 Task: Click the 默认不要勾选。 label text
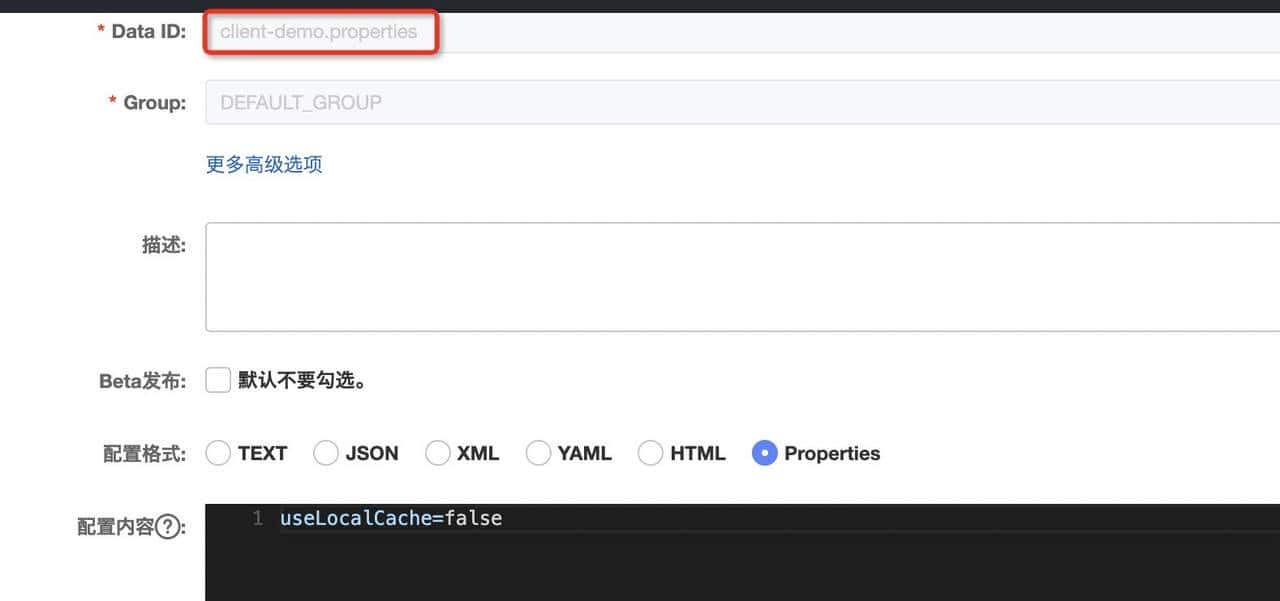pos(302,380)
